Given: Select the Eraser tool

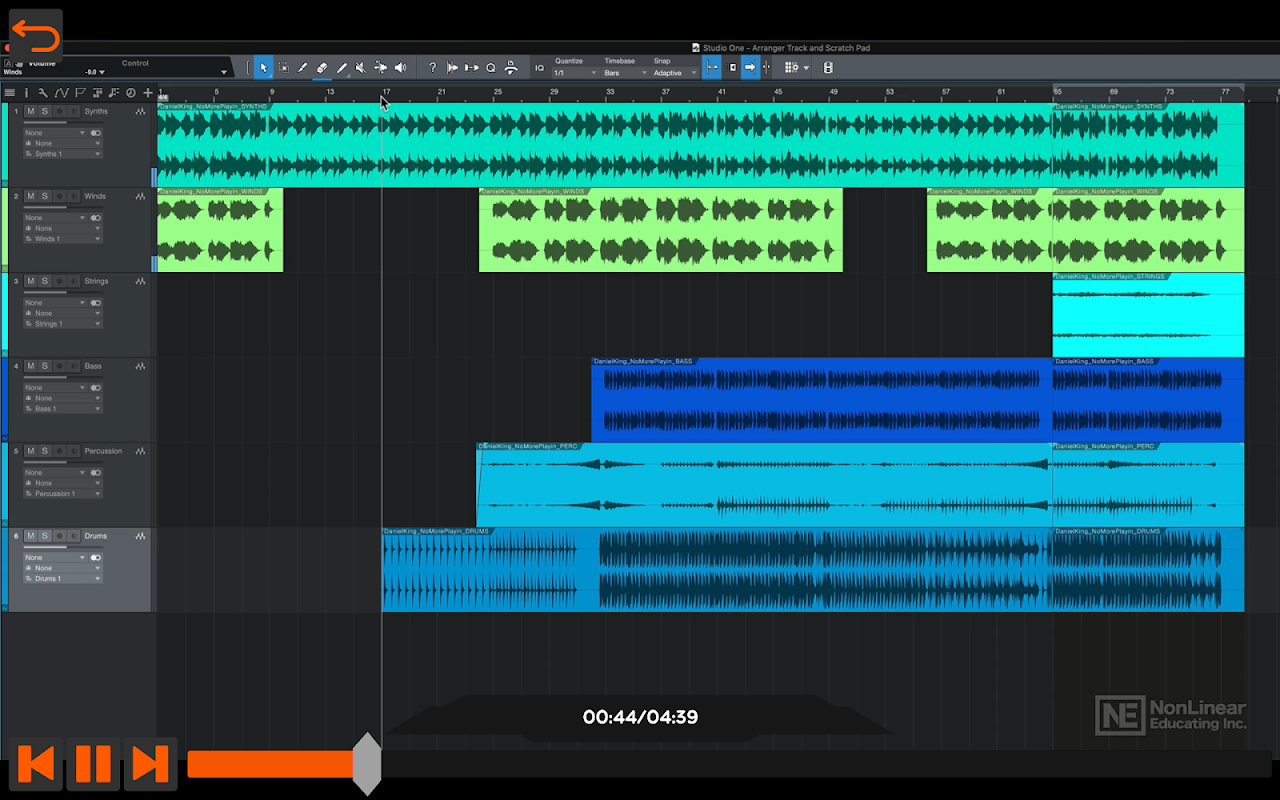Looking at the screenshot, I should (x=322, y=68).
